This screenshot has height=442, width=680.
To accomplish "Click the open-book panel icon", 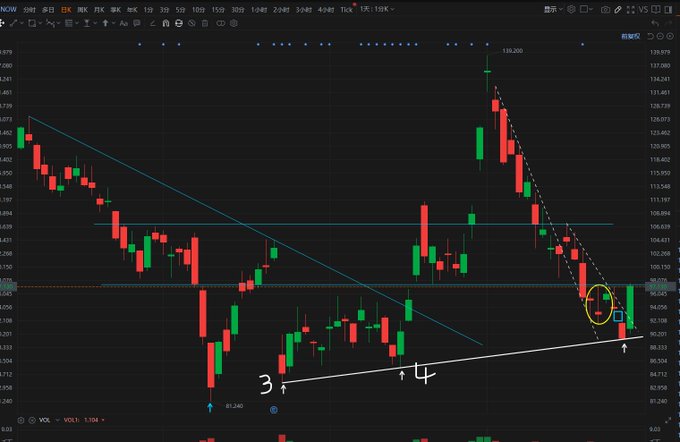I will click(x=656, y=9).
